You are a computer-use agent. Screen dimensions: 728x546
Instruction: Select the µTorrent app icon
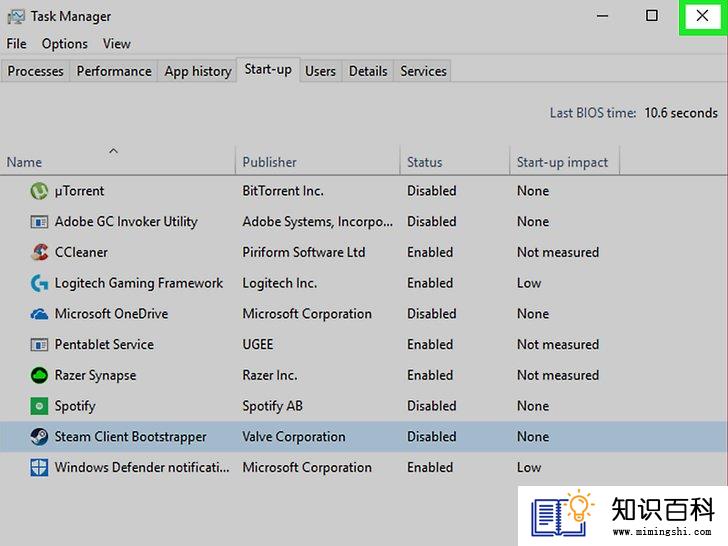pyautogui.click(x=39, y=191)
